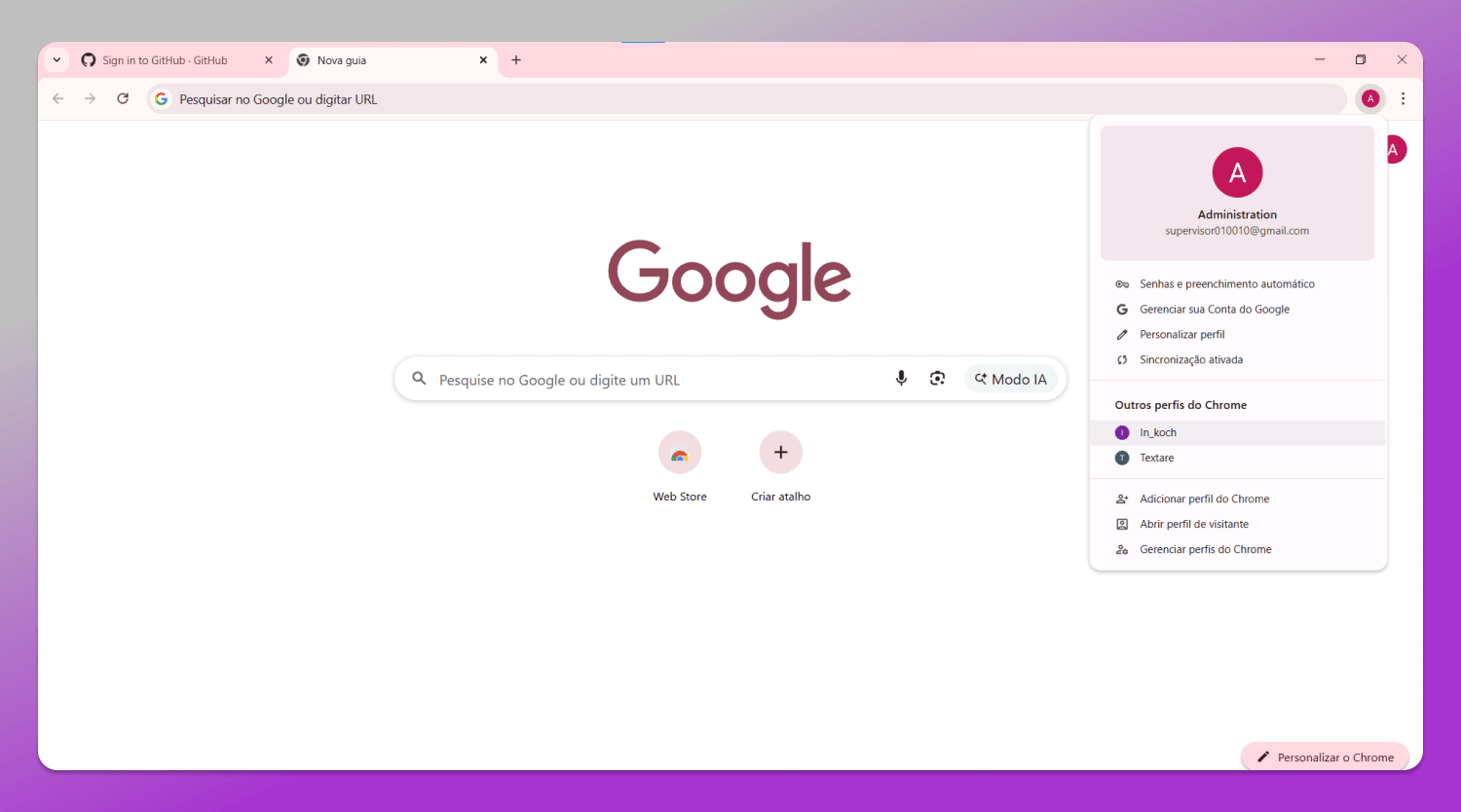
Task: Click the guest profile icon
Action: (1122, 525)
